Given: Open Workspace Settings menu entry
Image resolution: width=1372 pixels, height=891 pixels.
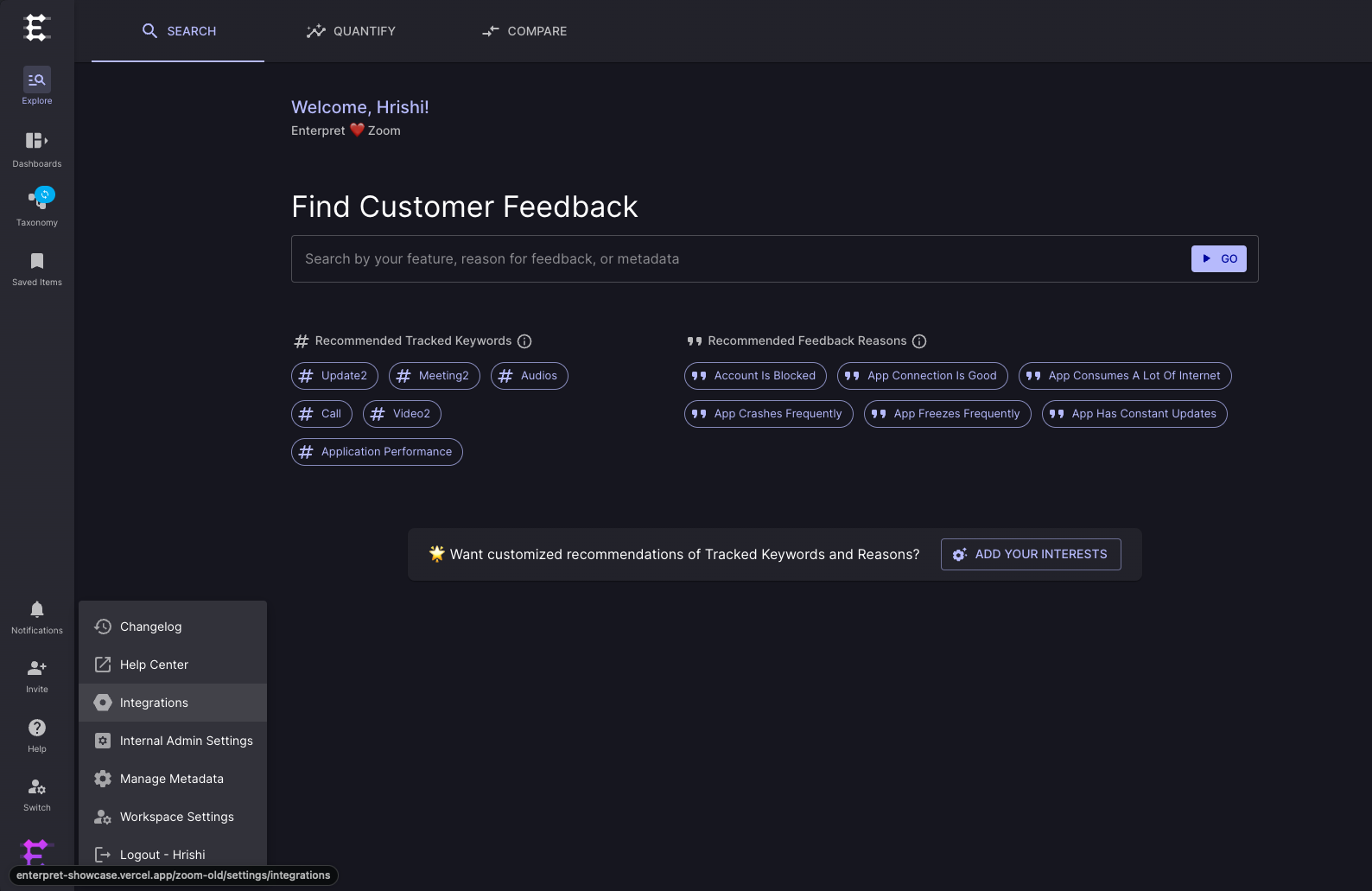Looking at the screenshot, I should pos(173,817).
